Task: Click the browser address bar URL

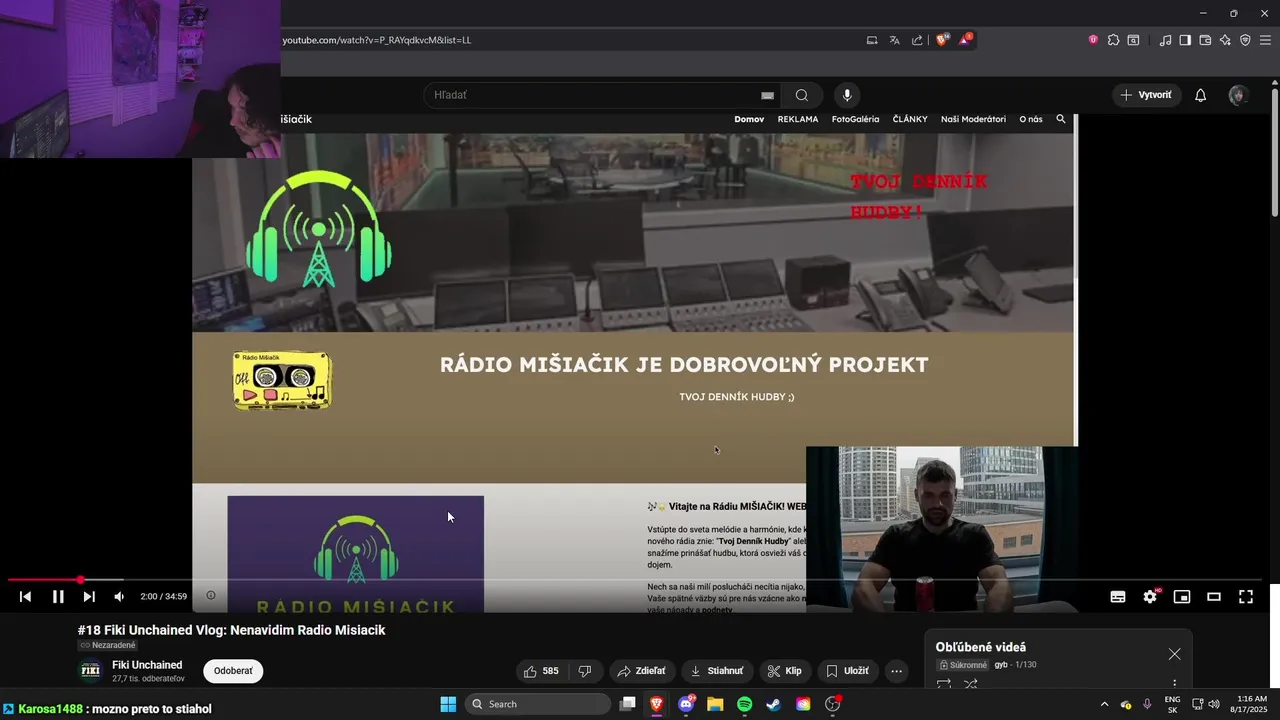Action: click(x=377, y=40)
